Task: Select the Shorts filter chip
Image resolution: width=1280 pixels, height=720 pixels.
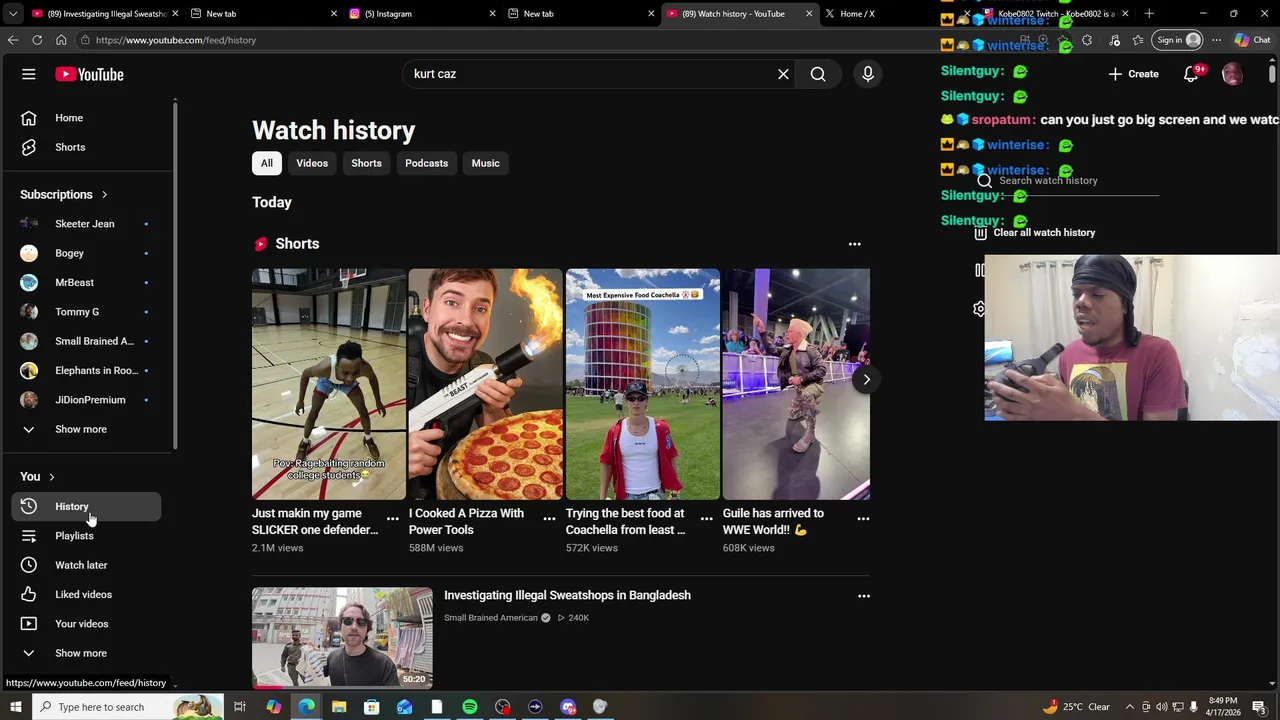Action: point(366,163)
